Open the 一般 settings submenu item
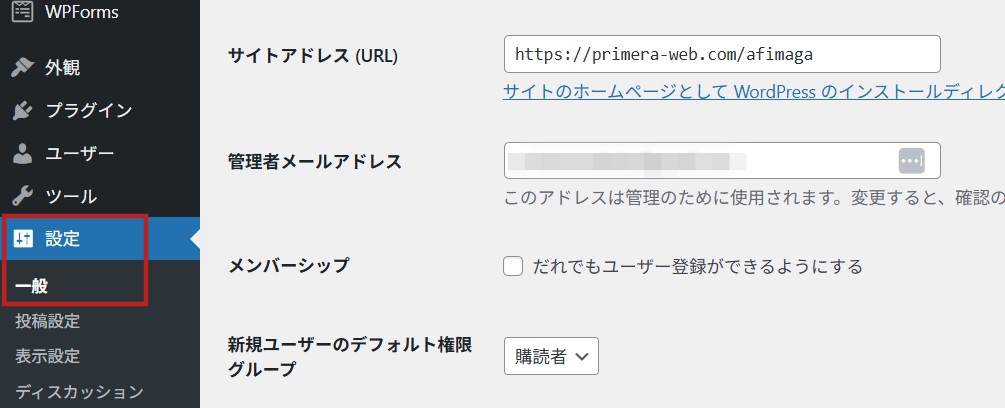 (32, 286)
